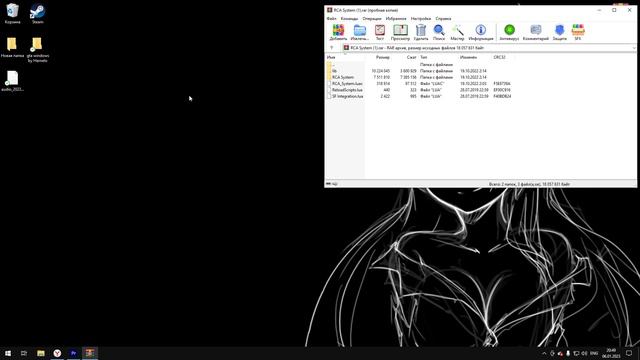
Task: Open the Избранное menu
Action: tap(396, 19)
